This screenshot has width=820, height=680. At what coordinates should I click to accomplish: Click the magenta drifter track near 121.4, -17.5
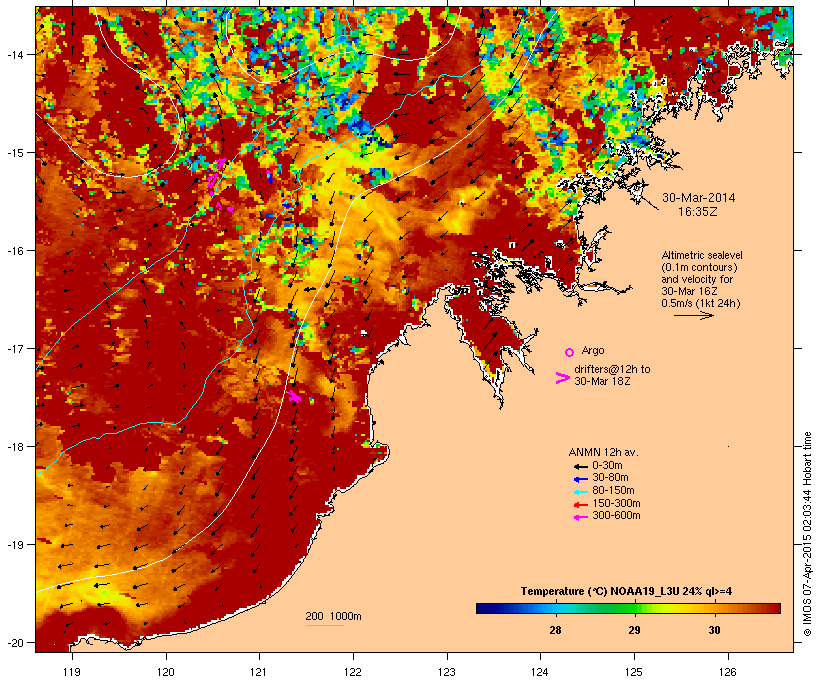295,396
